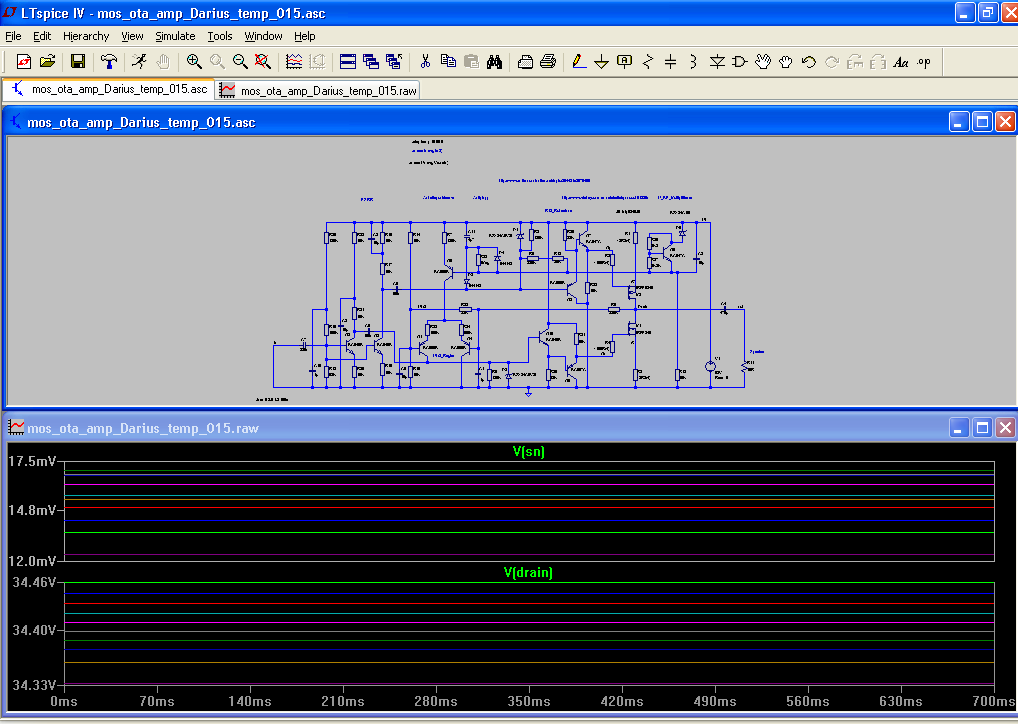Click the 350ms time axis label

coord(529,701)
